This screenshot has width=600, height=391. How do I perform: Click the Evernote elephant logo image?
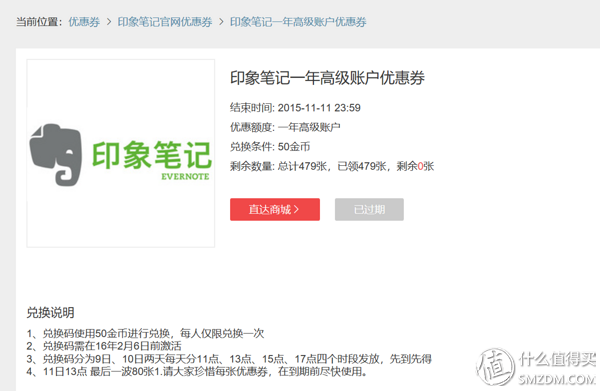[121, 153]
